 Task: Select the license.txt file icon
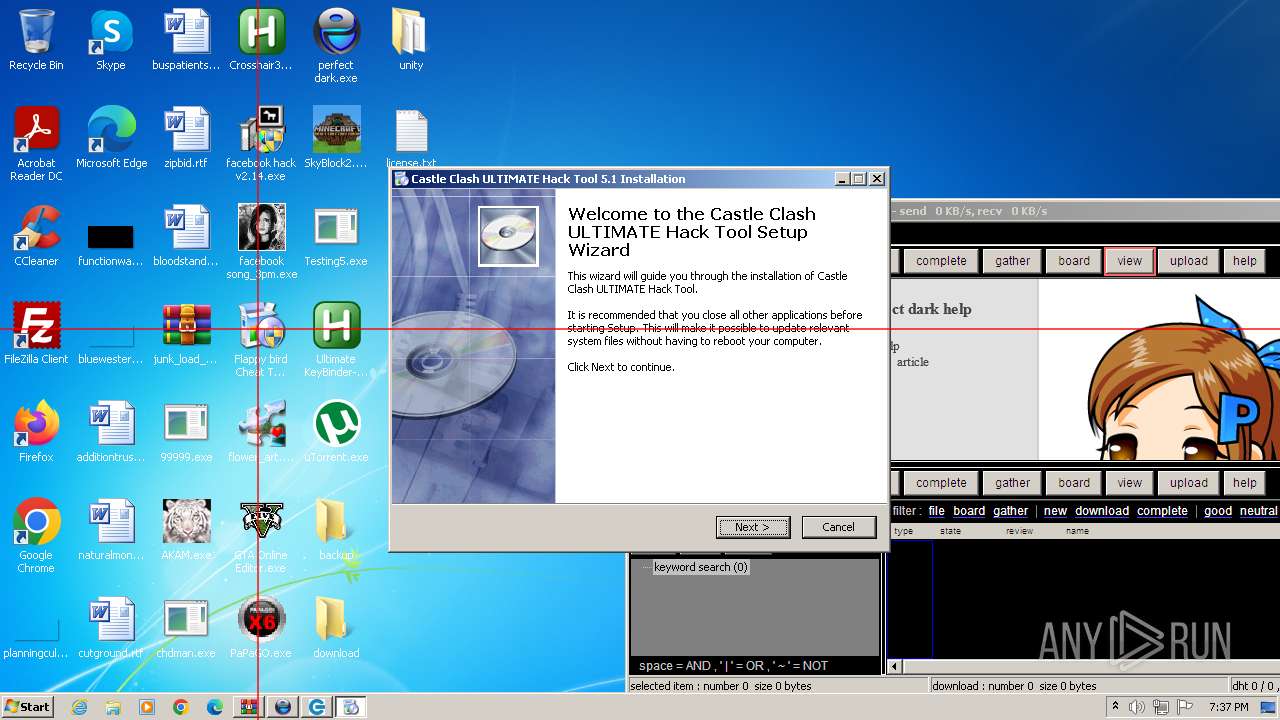411,139
